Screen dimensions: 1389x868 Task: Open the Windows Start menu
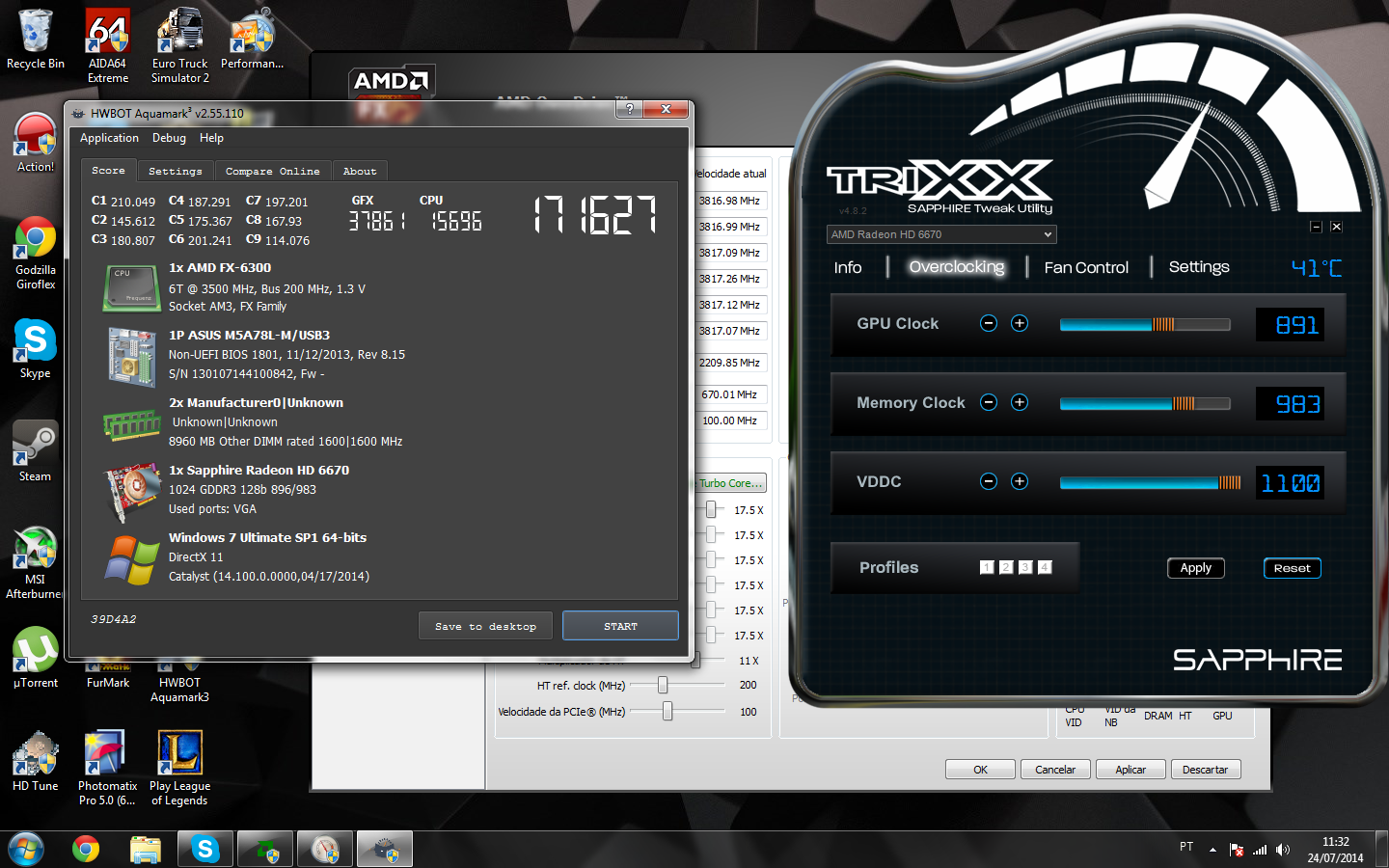point(26,849)
